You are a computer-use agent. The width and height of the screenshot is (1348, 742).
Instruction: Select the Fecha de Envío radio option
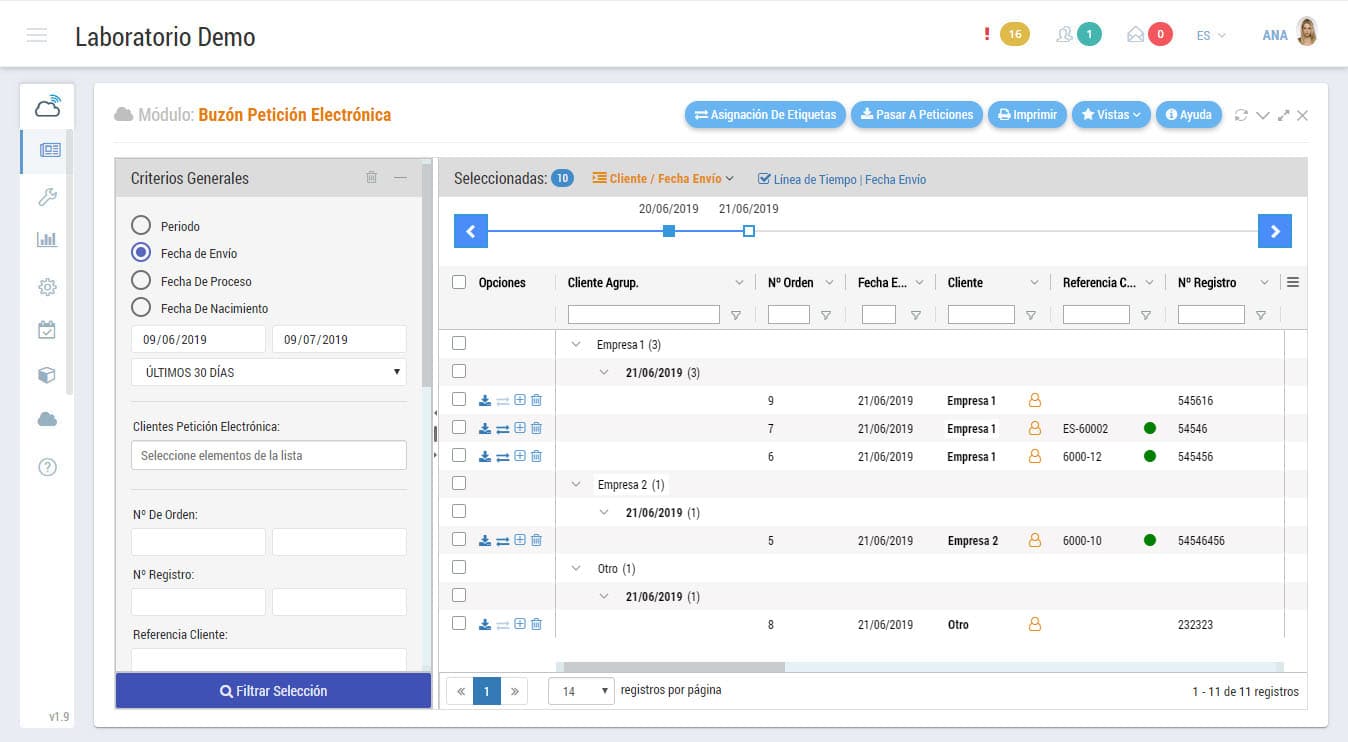tap(141, 253)
